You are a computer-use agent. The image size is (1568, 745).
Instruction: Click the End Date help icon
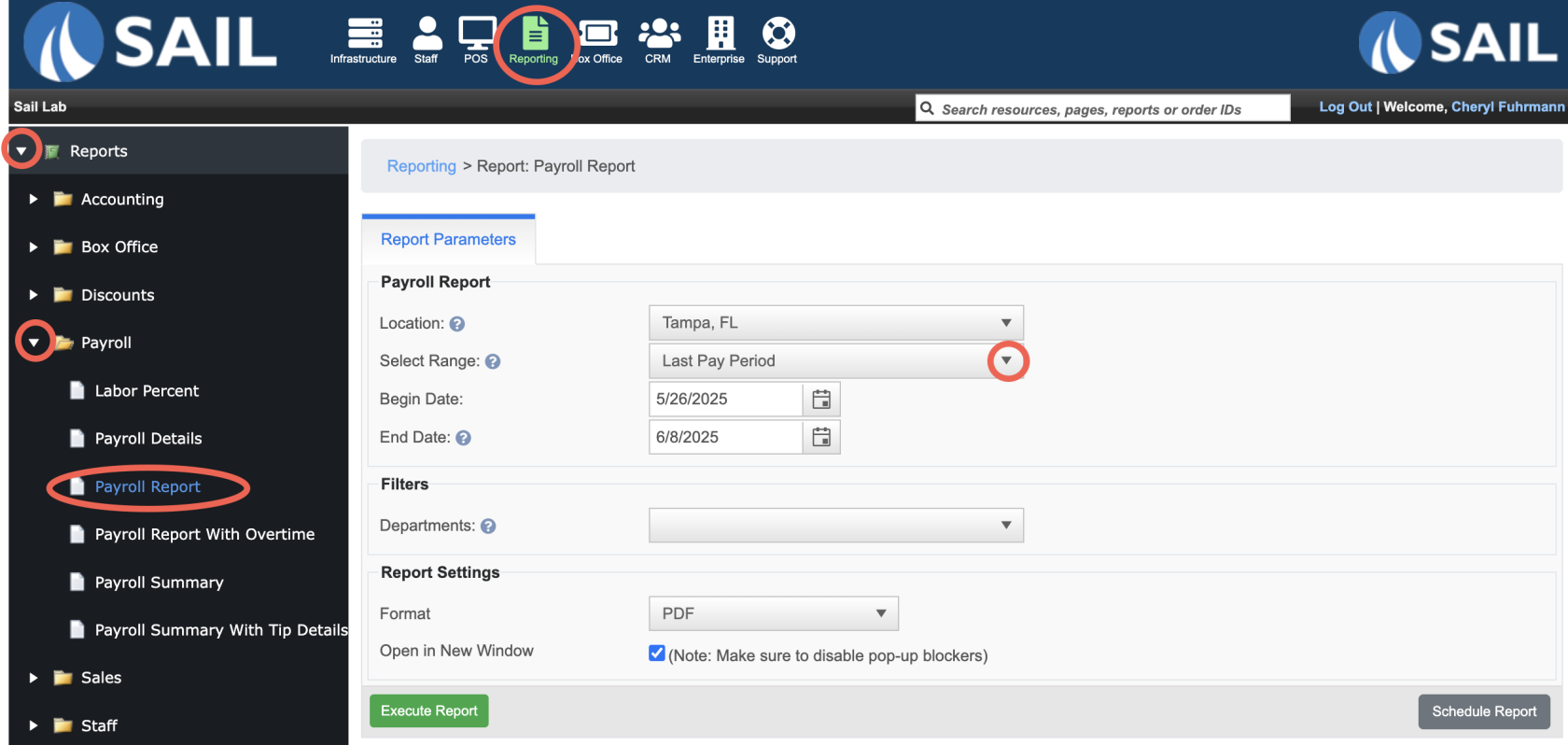tap(463, 438)
